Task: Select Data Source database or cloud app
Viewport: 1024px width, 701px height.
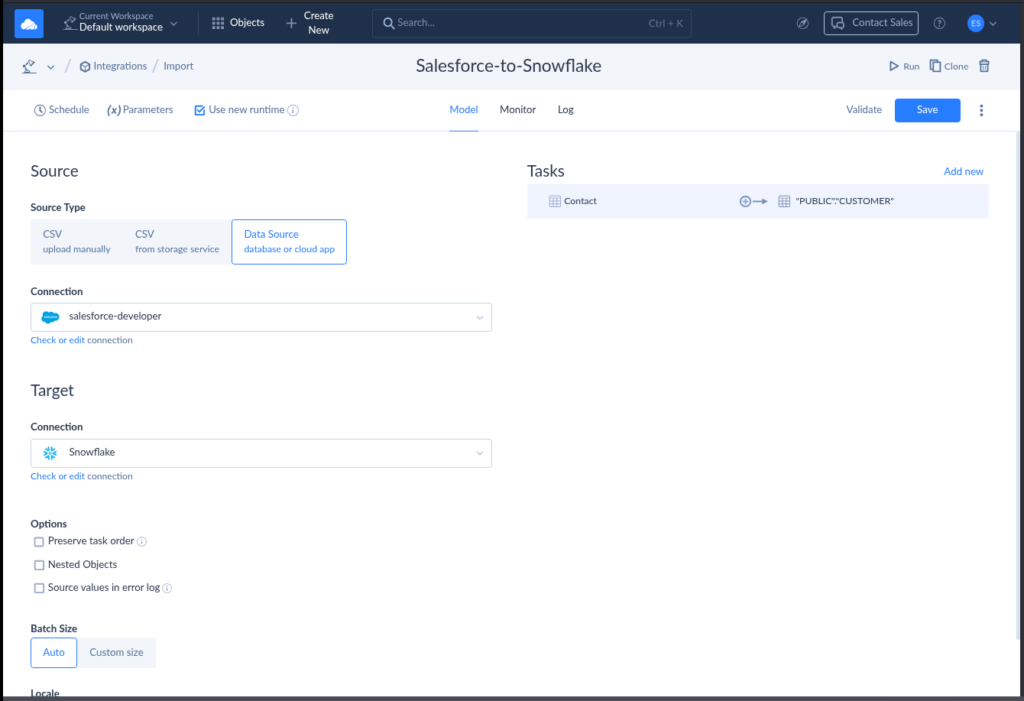Action: tap(289, 242)
